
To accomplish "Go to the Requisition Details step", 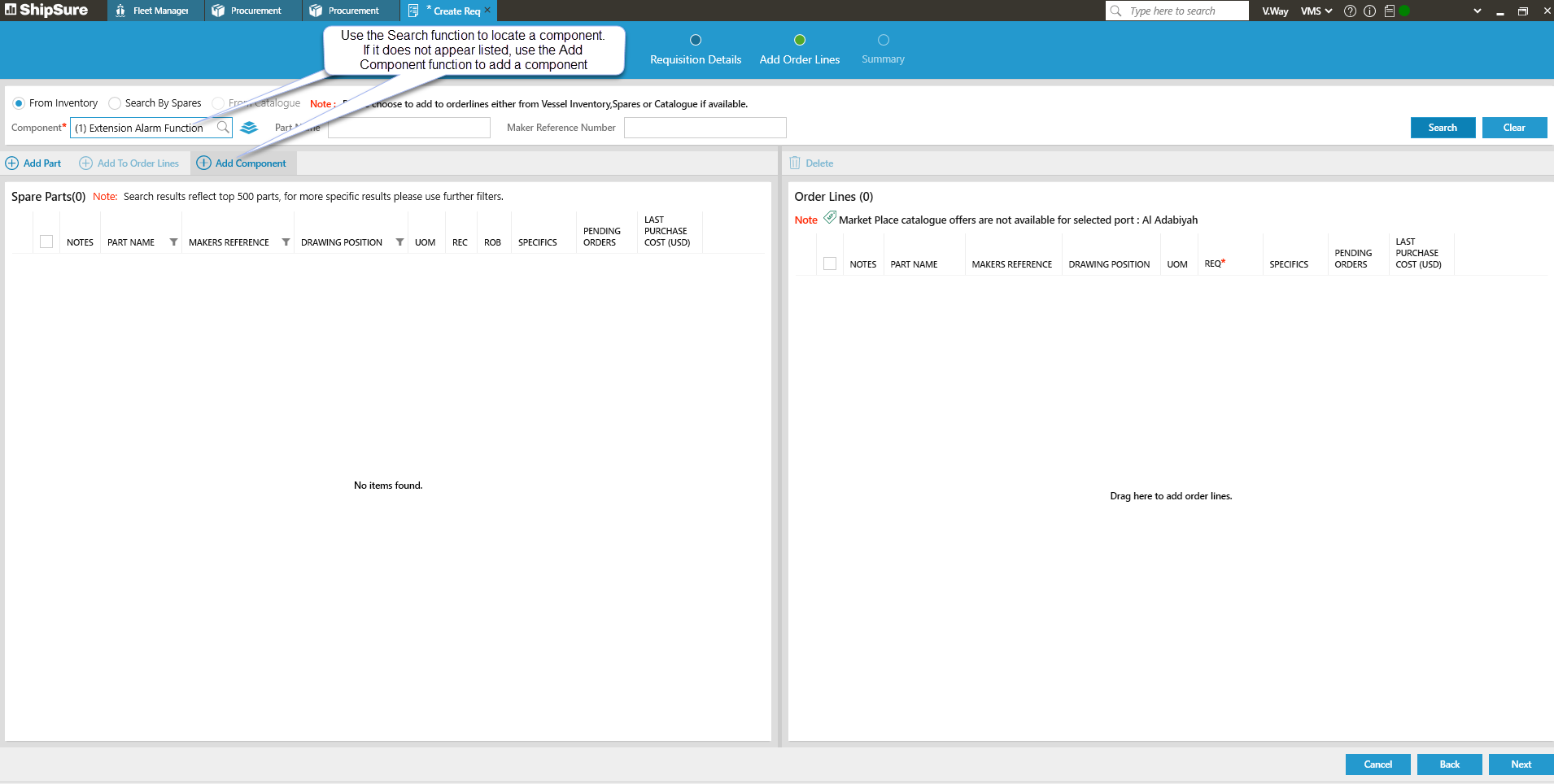I will 695,50.
